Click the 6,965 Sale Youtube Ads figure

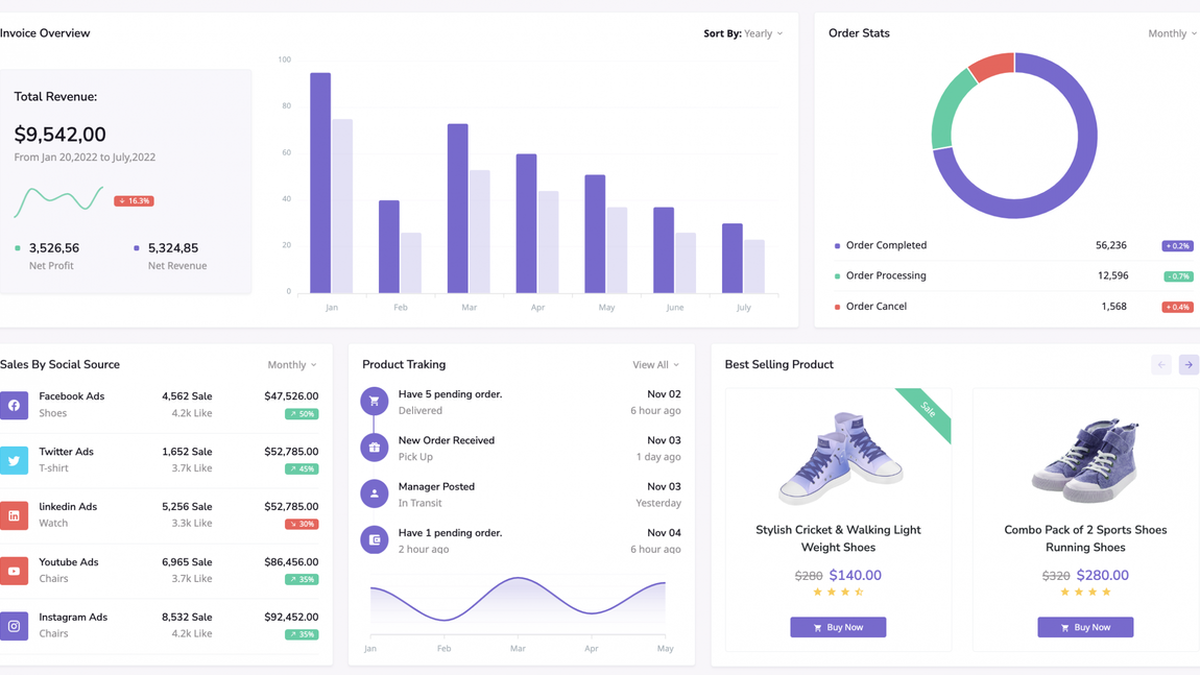click(187, 562)
